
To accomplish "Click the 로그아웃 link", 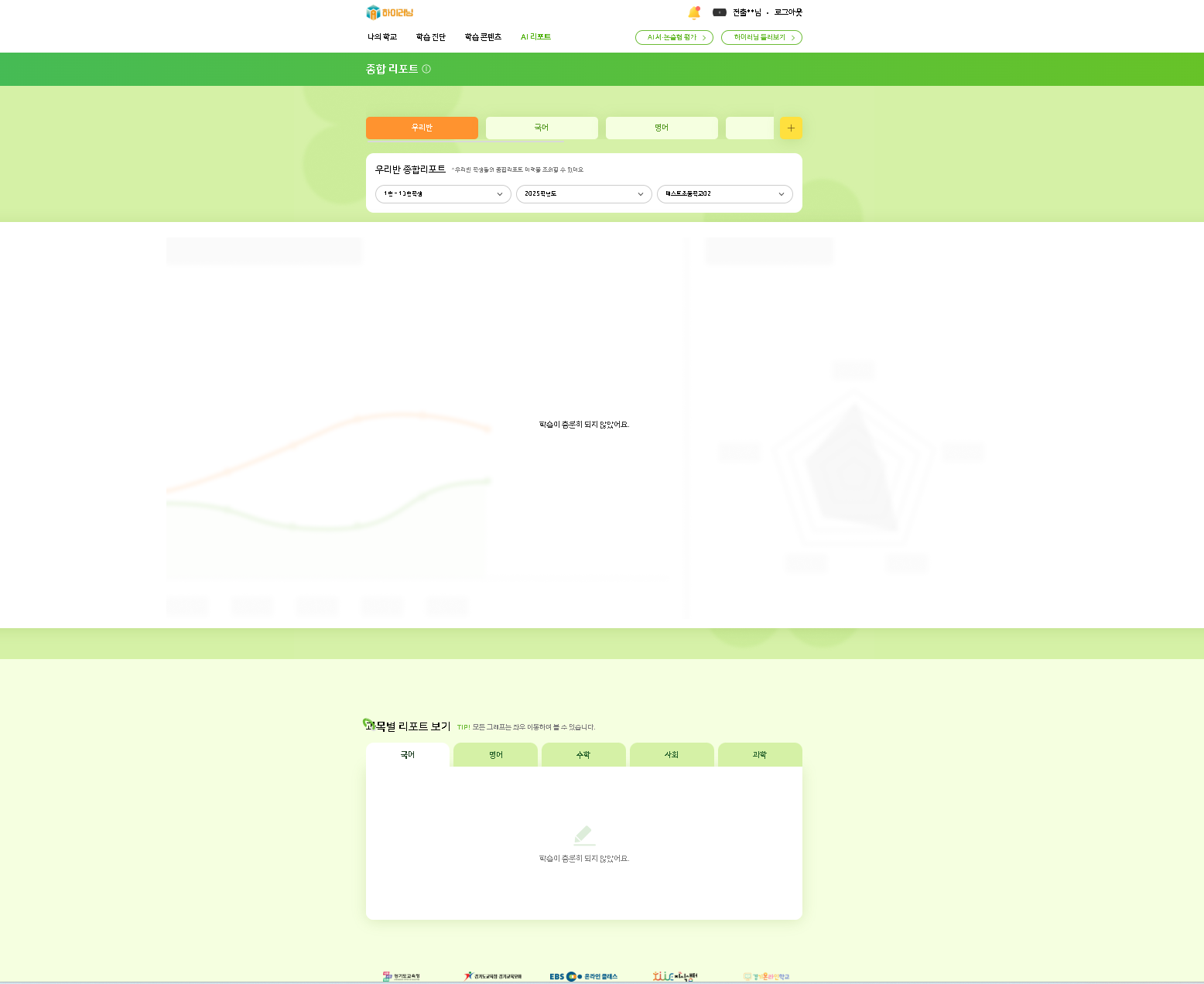I will [788, 12].
